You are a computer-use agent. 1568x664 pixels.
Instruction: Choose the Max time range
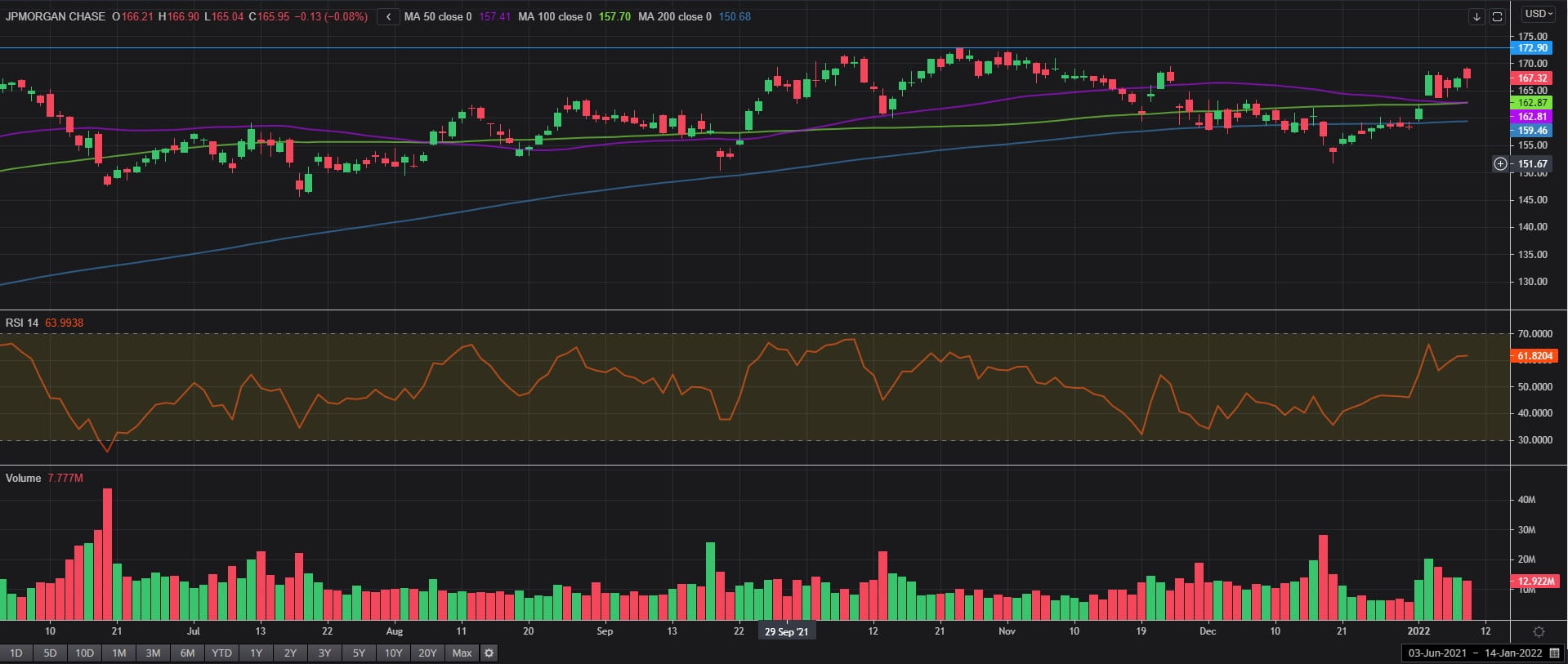pyautogui.click(x=462, y=653)
